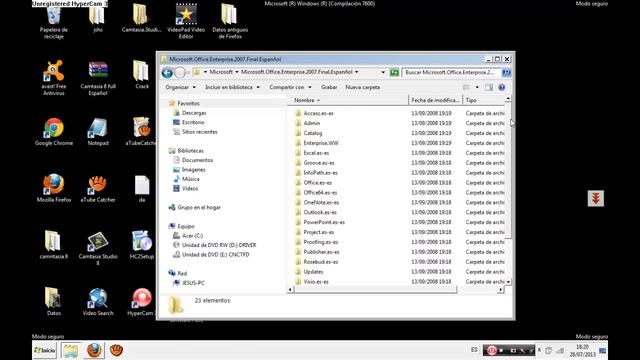This screenshot has height=360, width=640.
Task: Open Música library in navigation pane
Action: [x=191, y=179]
